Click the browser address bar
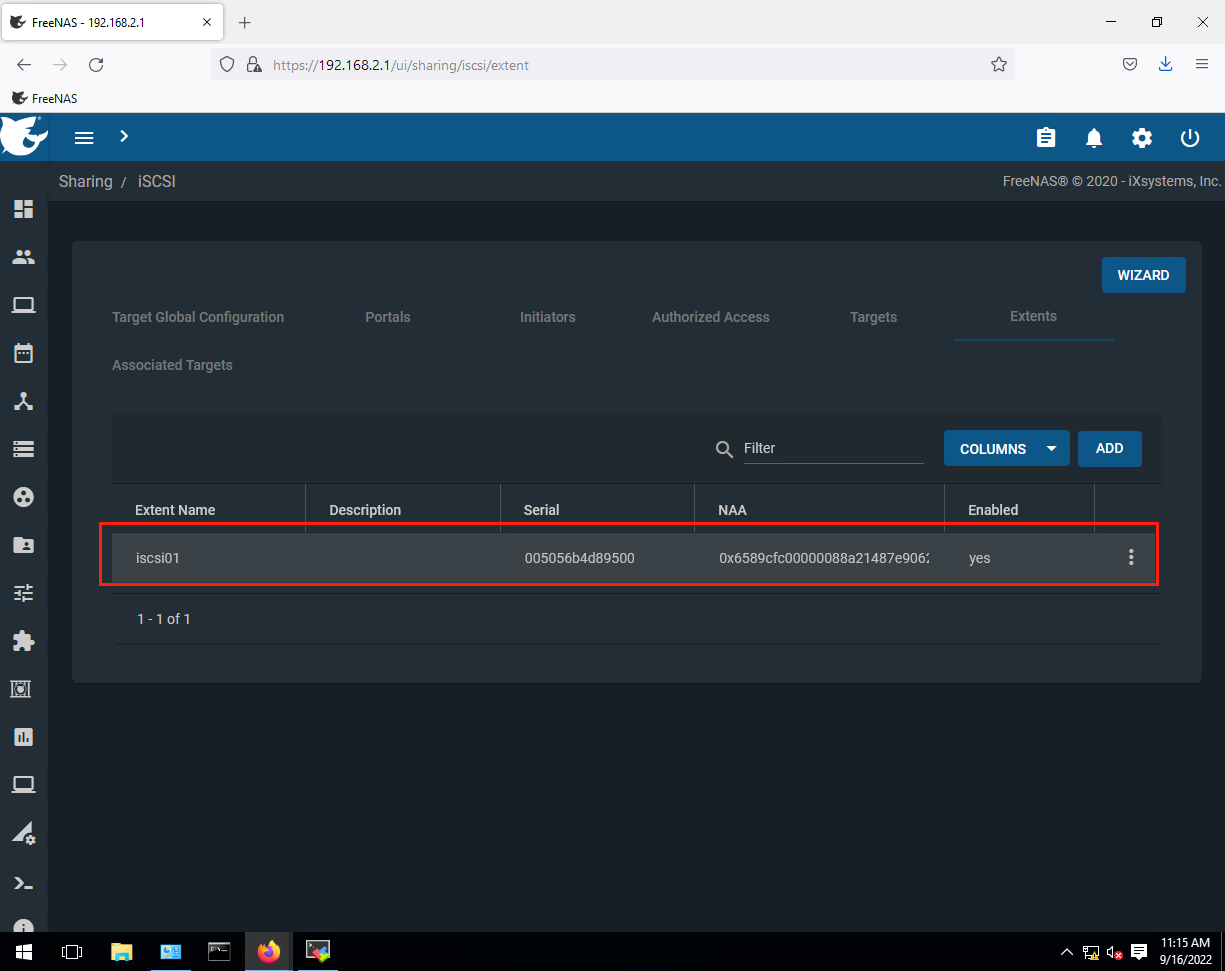Viewport: 1225px width, 971px height. click(x=612, y=65)
